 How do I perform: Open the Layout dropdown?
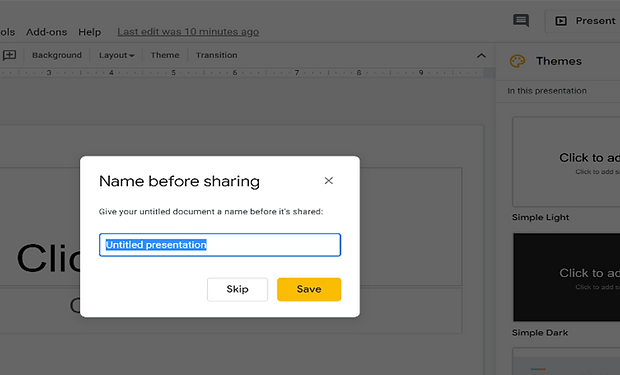pos(116,55)
